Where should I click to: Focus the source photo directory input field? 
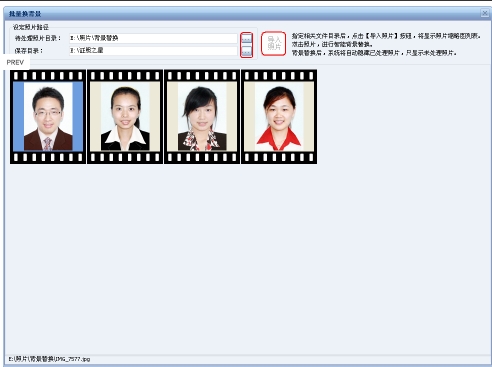click(x=153, y=38)
